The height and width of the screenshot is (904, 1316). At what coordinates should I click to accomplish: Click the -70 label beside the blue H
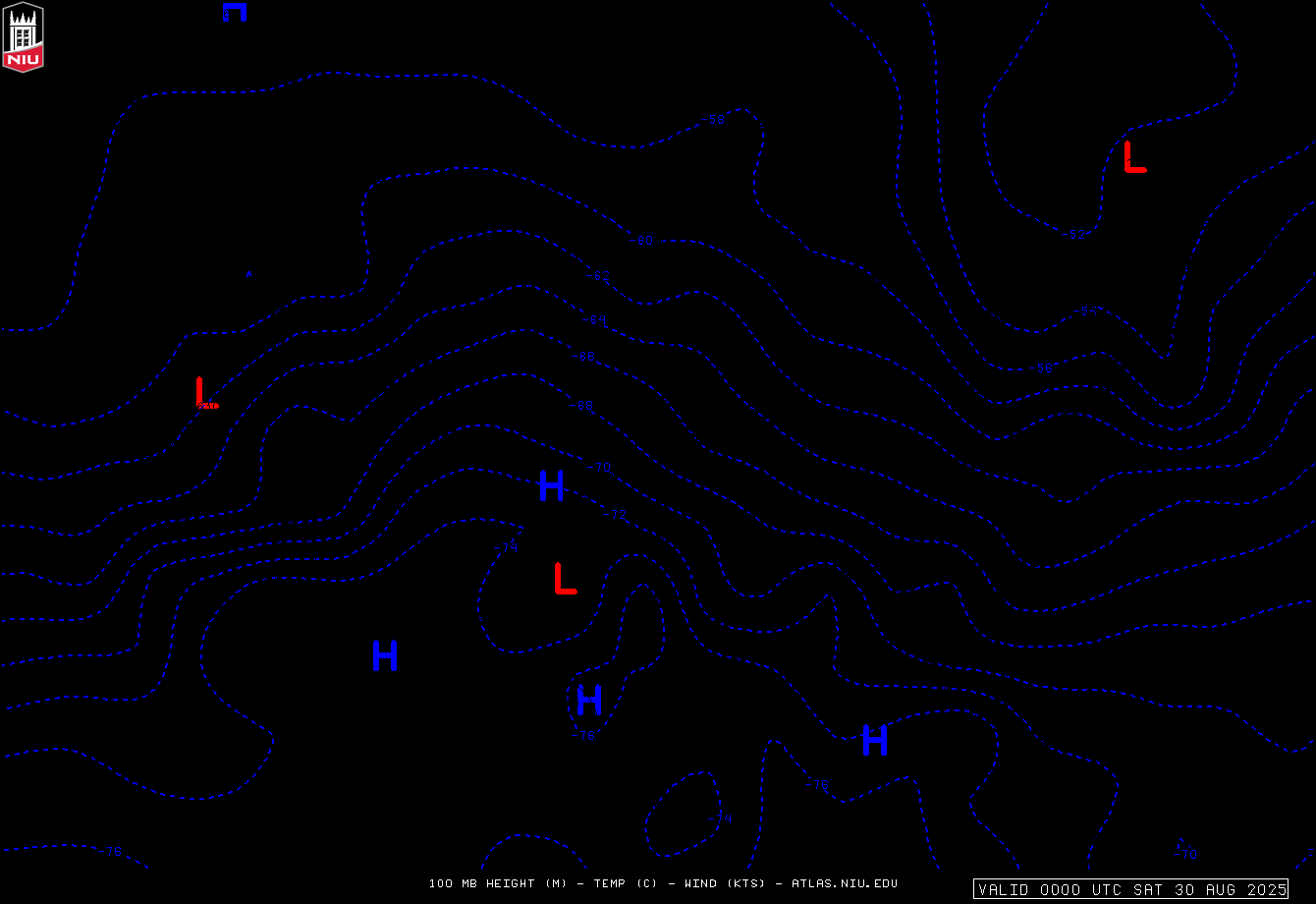[x=599, y=467]
